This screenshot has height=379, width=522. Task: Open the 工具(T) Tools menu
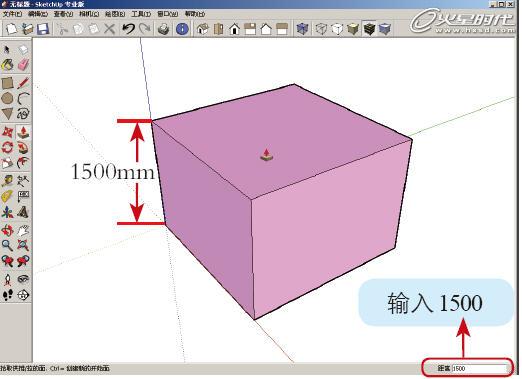click(141, 14)
